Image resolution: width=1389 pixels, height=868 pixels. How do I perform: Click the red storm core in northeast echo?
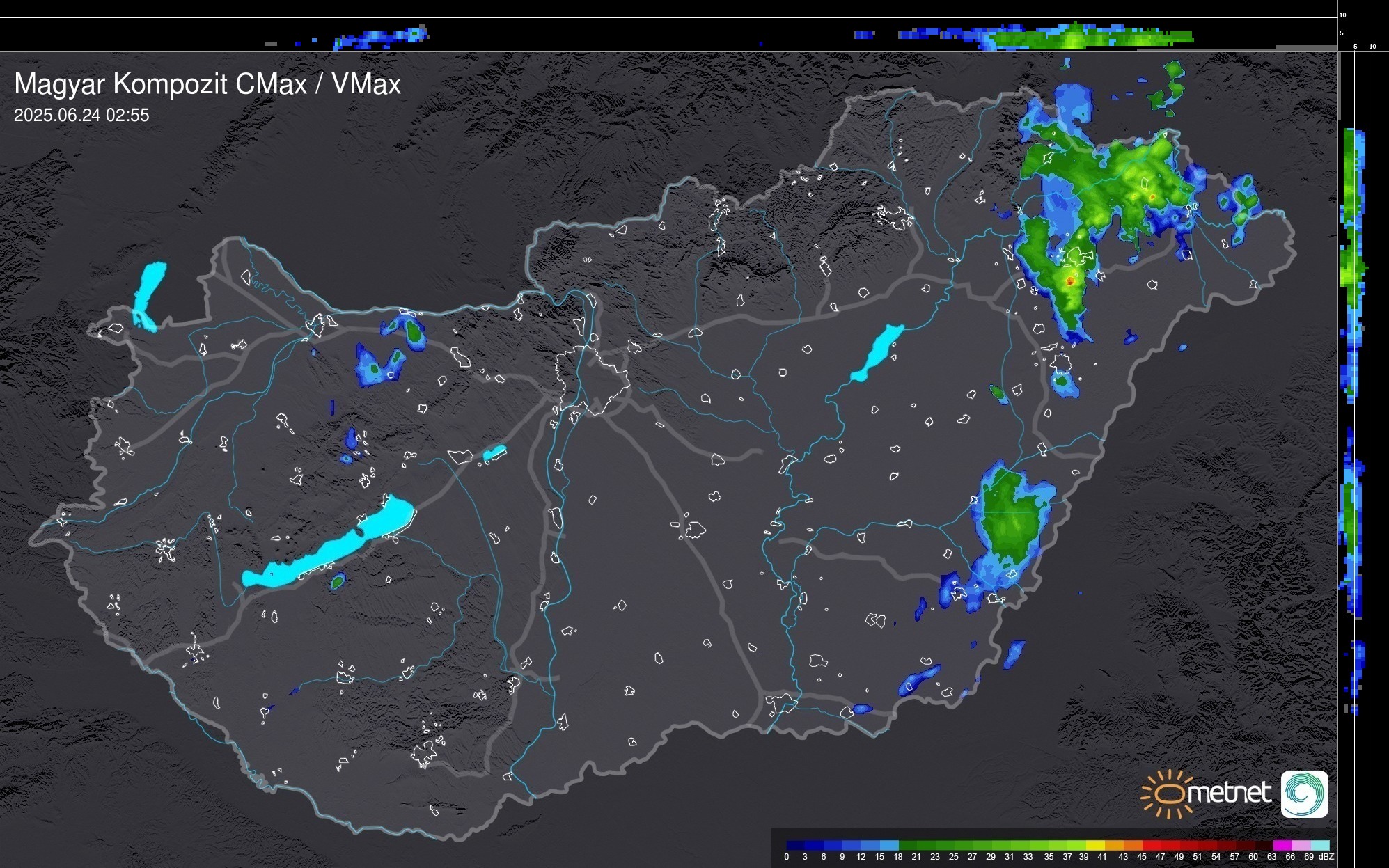coord(1070,281)
